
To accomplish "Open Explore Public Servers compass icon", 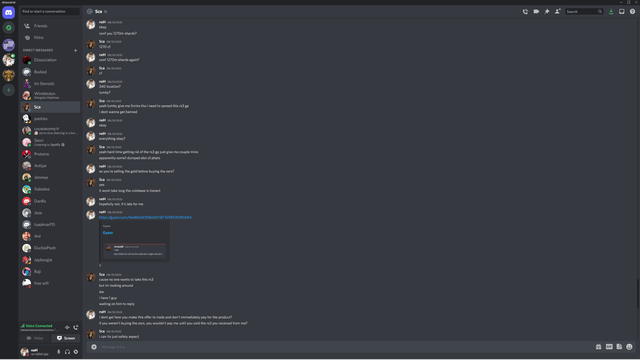I will [x=9, y=27].
